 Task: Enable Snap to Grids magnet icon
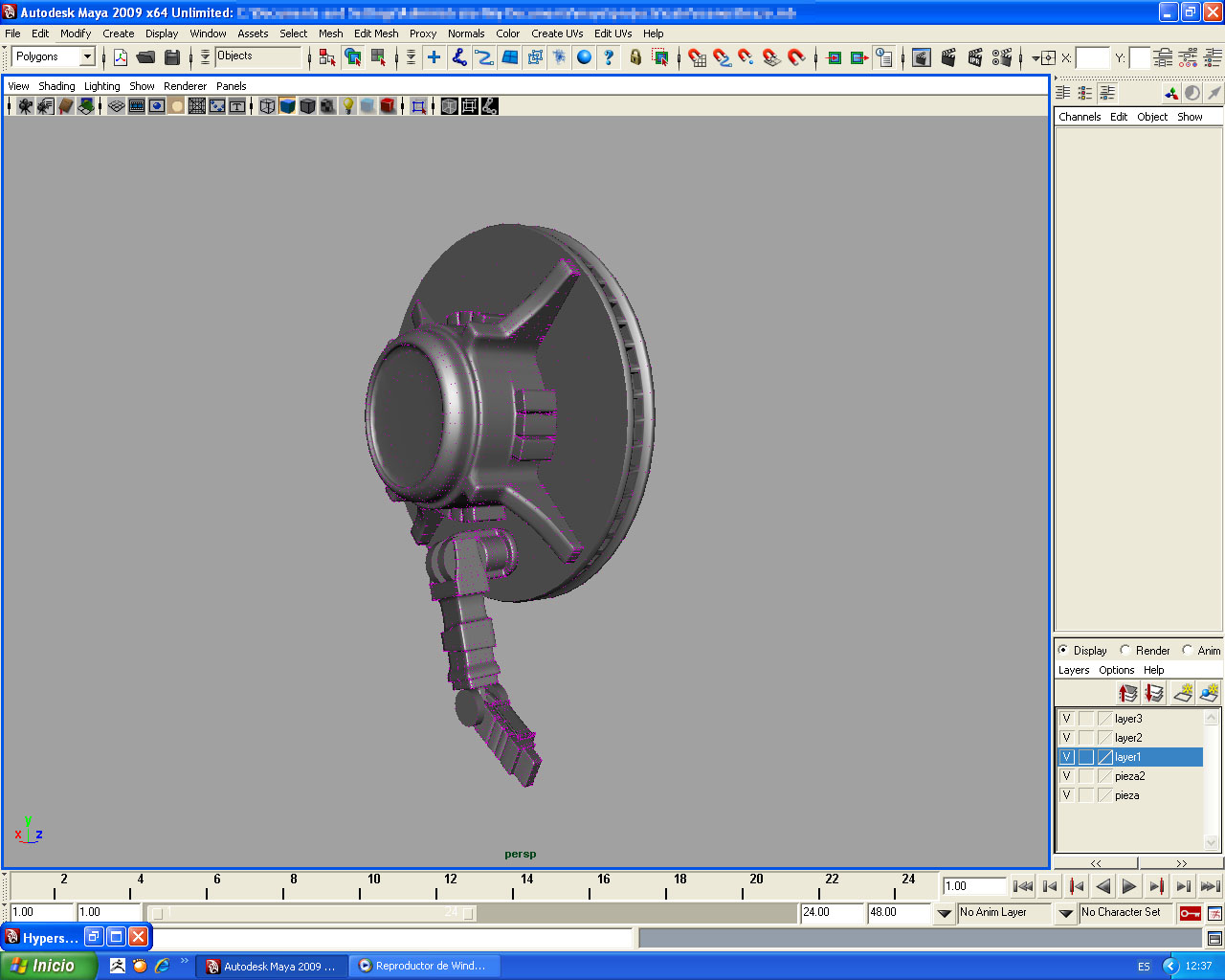tap(697, 58)
